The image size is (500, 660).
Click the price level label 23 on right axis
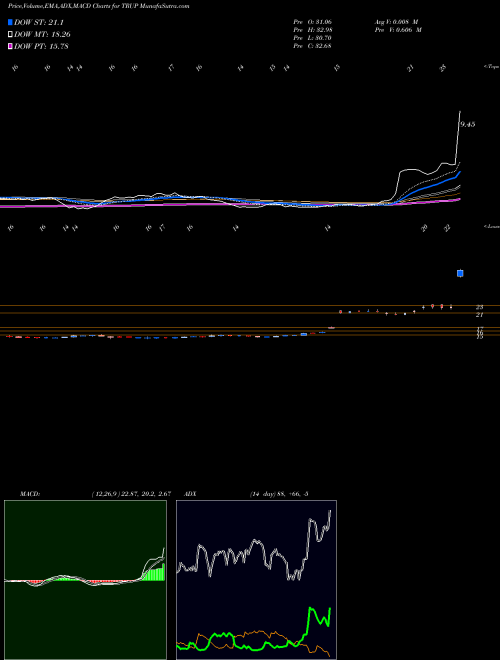[x=479, y=307]
